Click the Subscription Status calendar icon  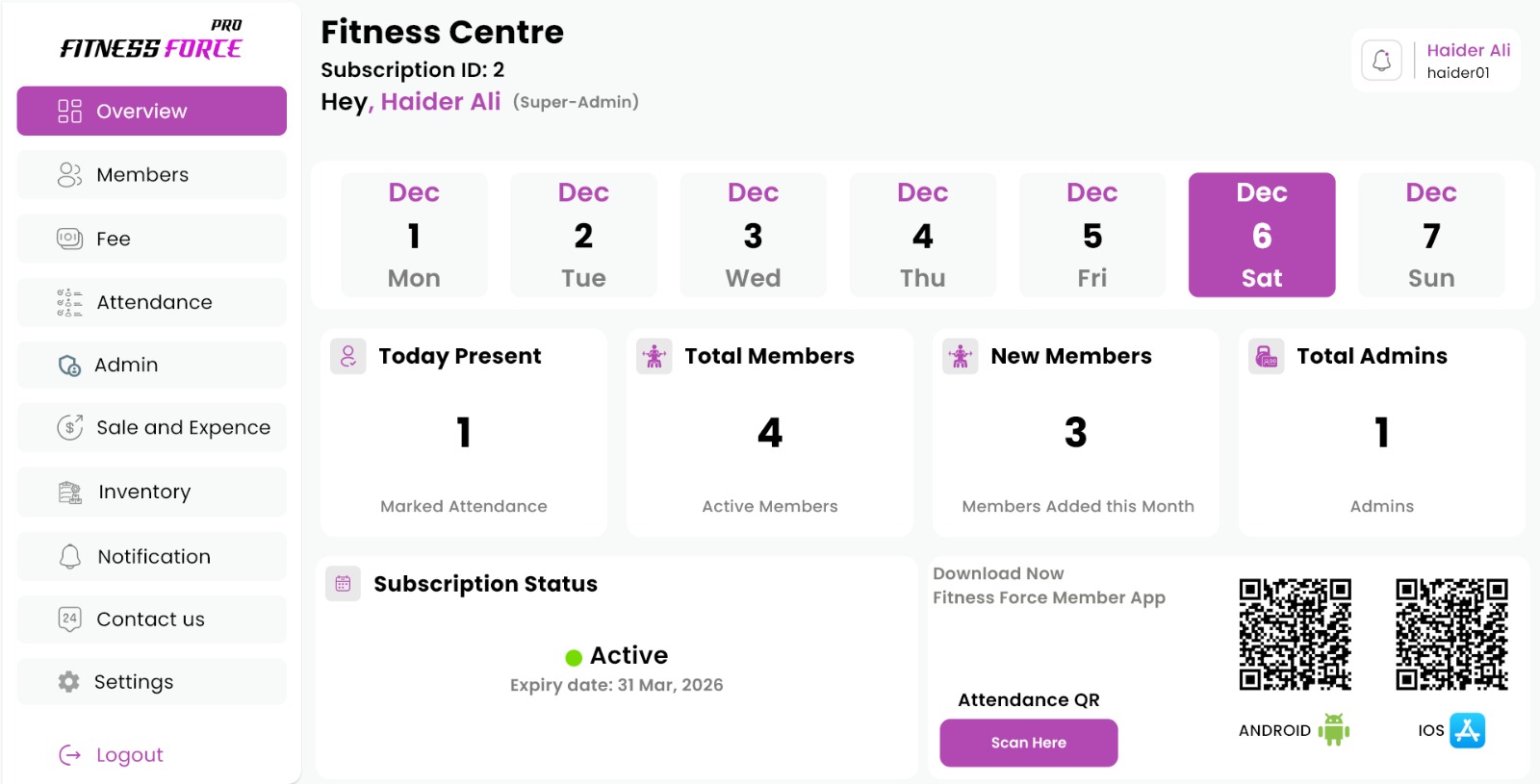pos(343,583)
